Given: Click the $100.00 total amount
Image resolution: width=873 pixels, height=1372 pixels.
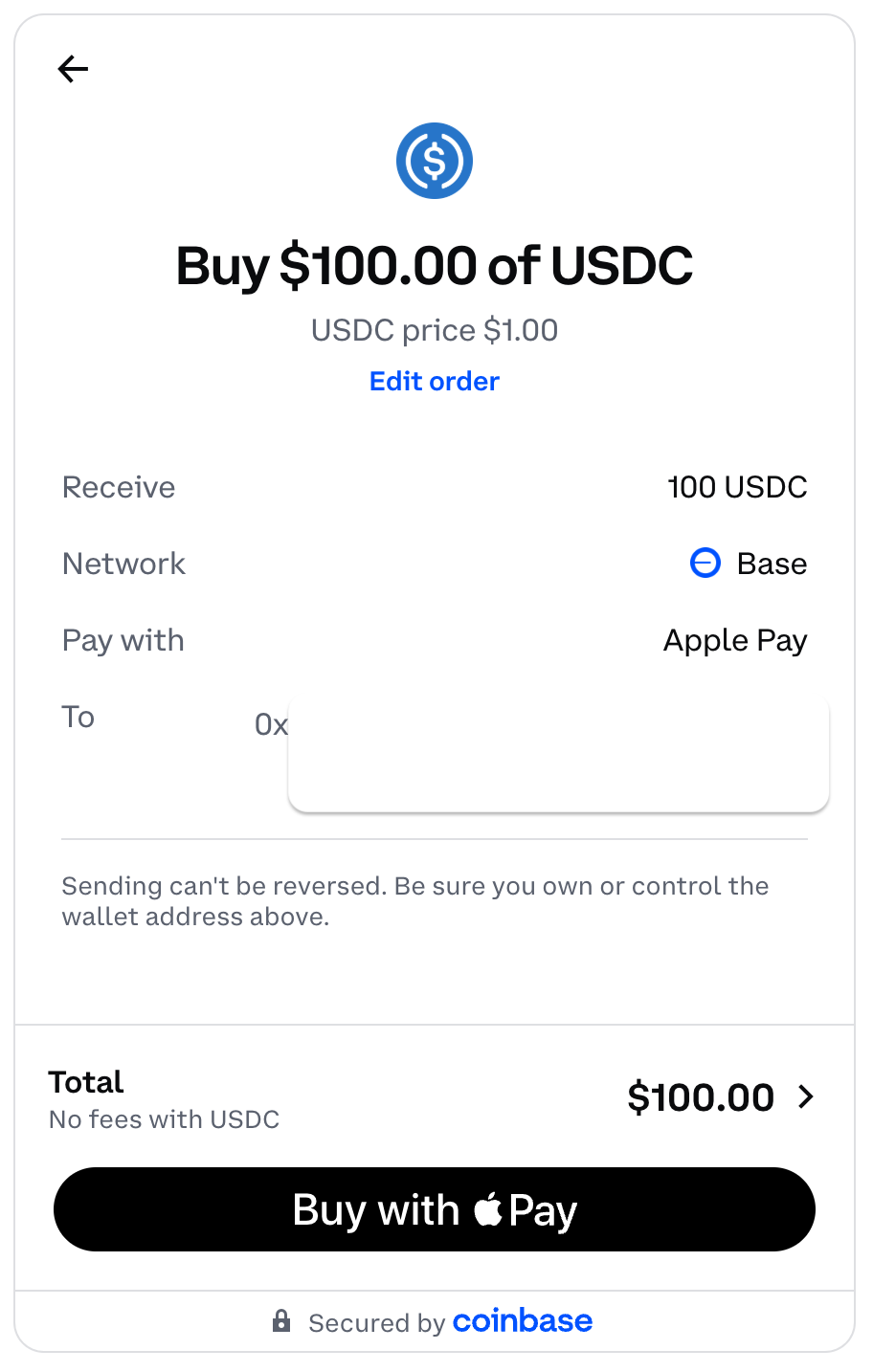Looking at the screenshot, I should tap(701, 1096).
